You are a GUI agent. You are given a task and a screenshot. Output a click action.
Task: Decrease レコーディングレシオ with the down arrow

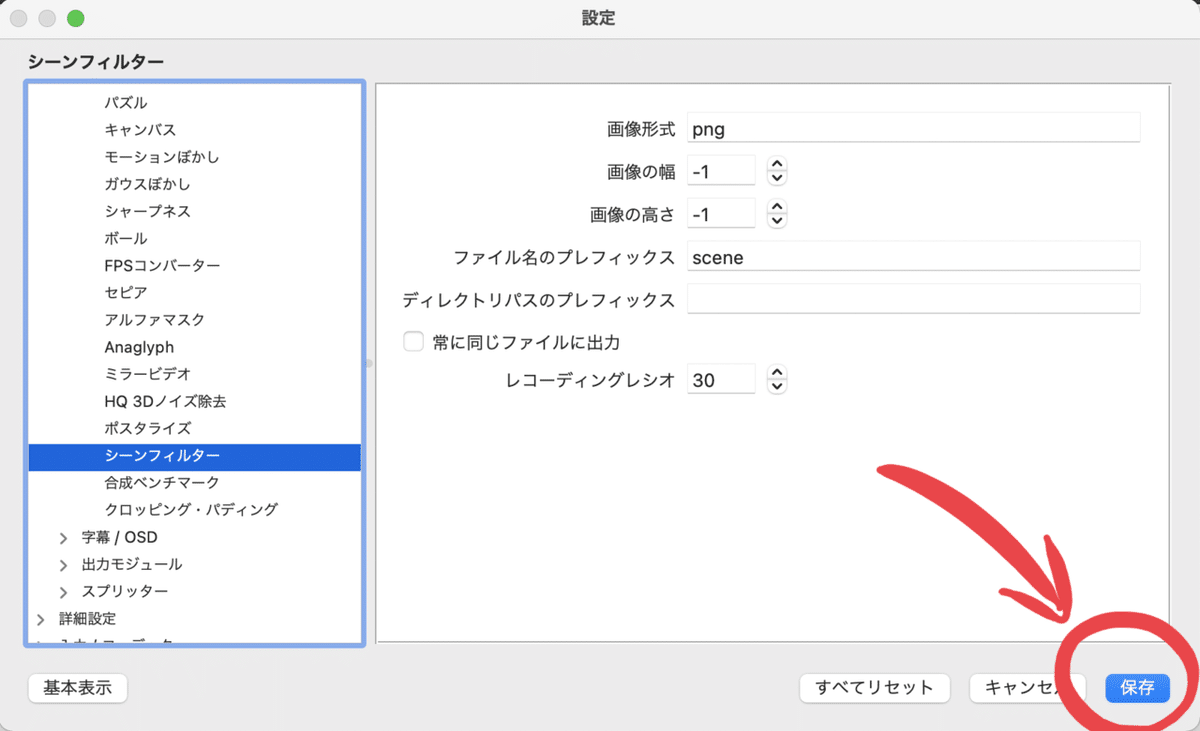pos(776,384)
